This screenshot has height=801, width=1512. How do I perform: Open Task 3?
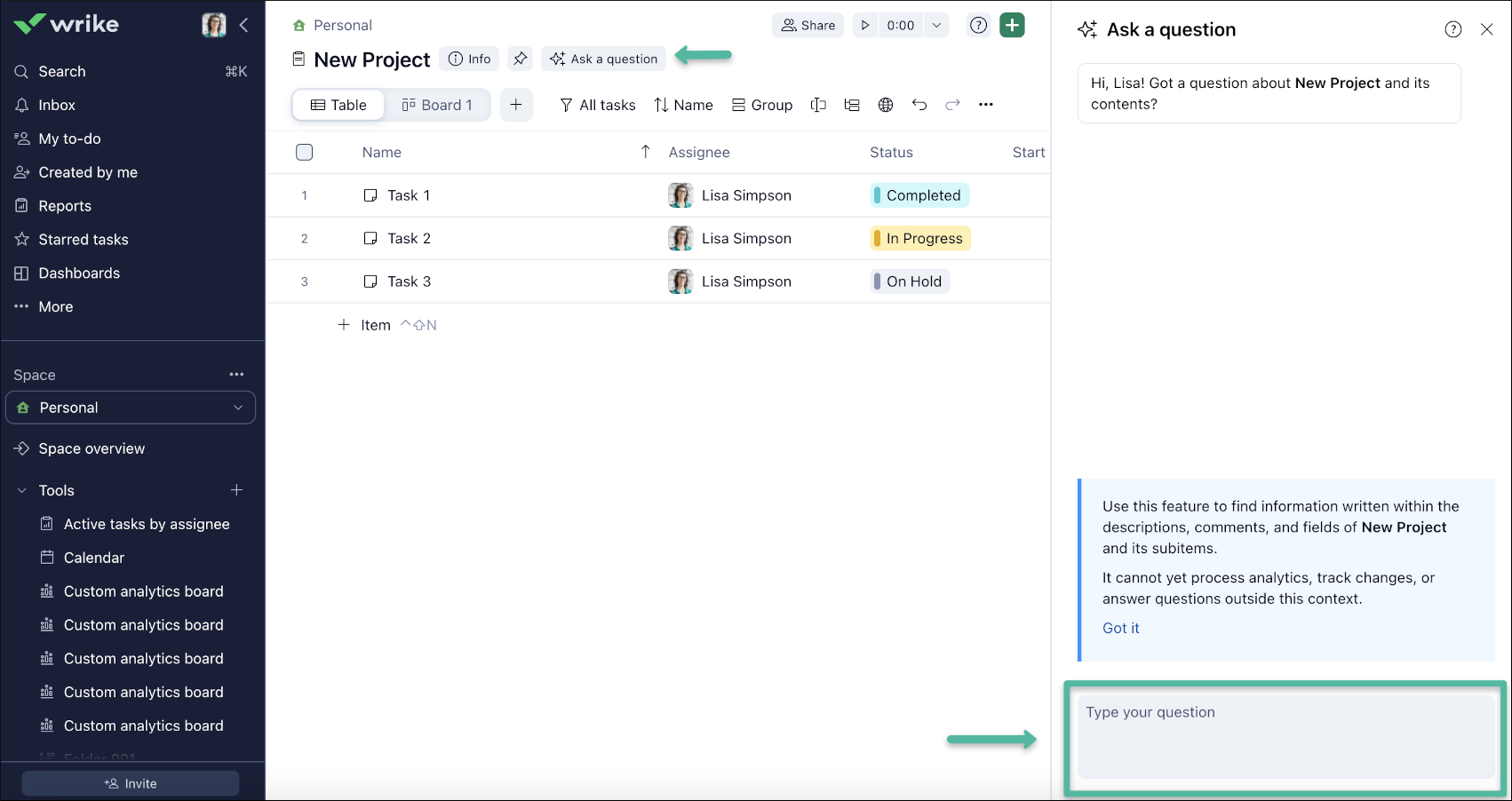[x=410, y=282]
